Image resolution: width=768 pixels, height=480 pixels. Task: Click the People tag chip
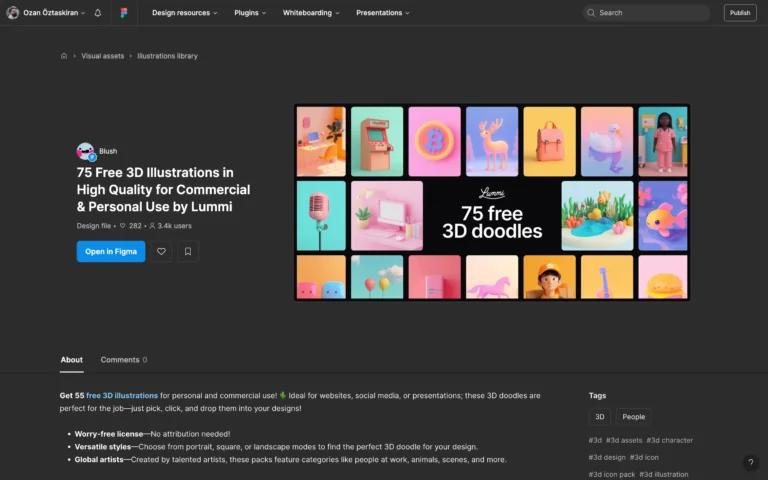coord(633,417)
